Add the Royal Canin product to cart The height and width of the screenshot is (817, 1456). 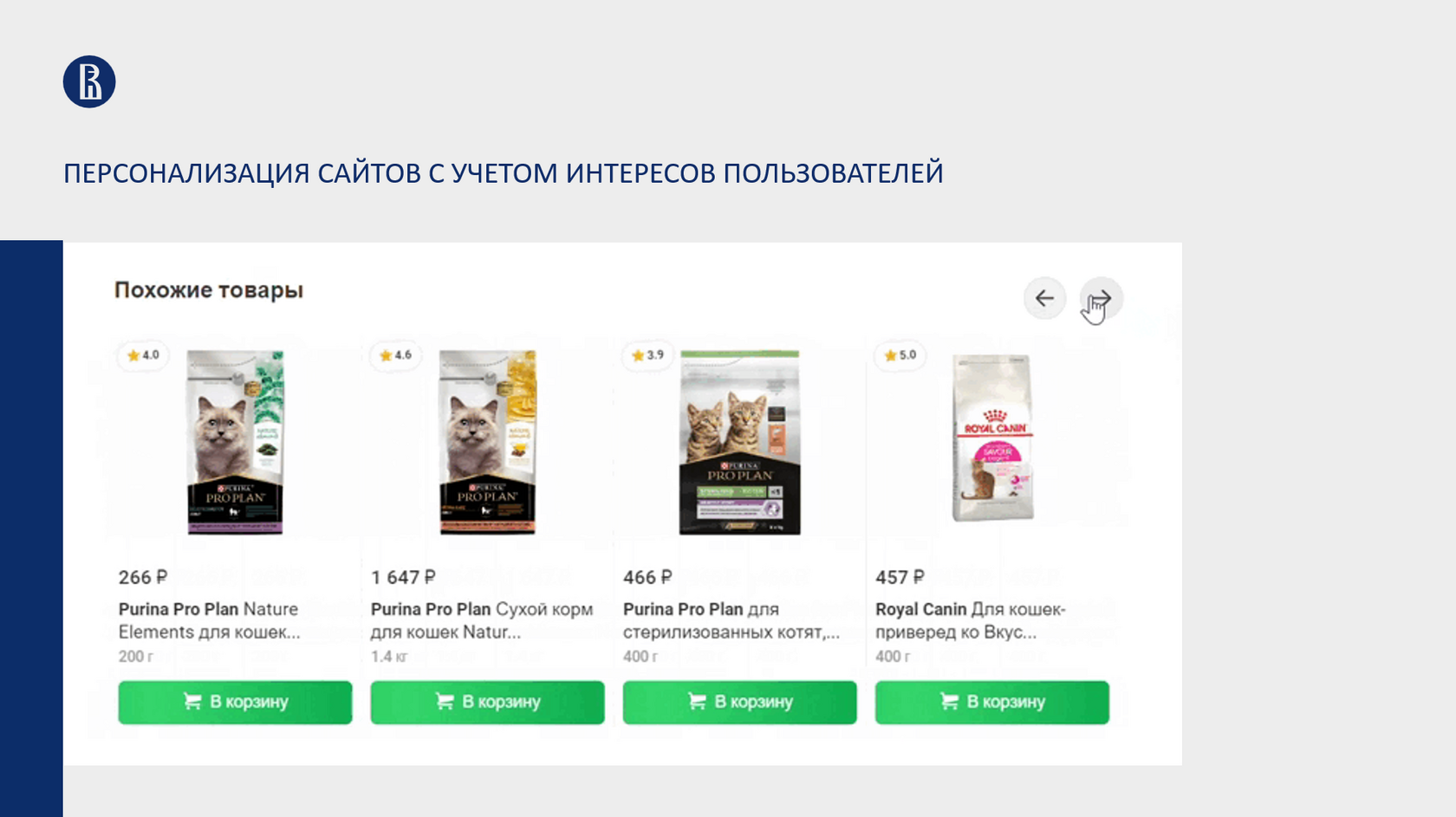point(991,702)
